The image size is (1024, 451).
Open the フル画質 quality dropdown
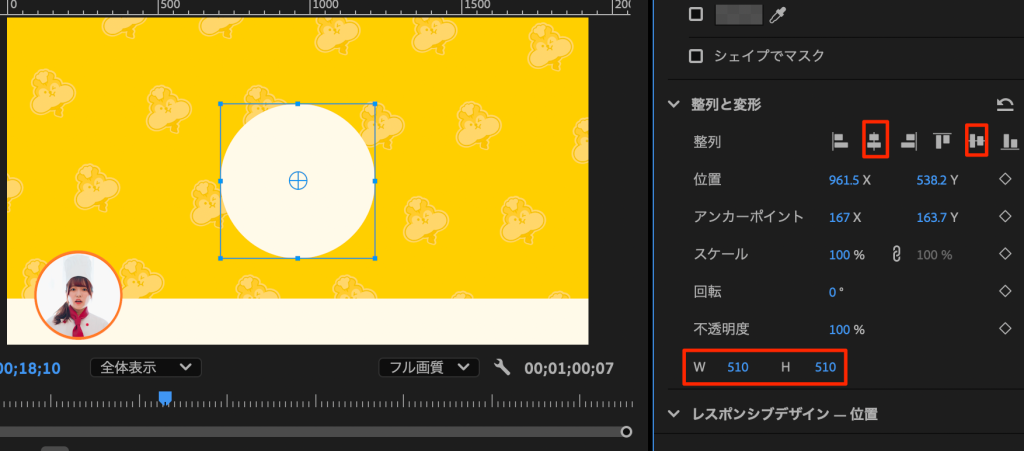pos(429,367)
